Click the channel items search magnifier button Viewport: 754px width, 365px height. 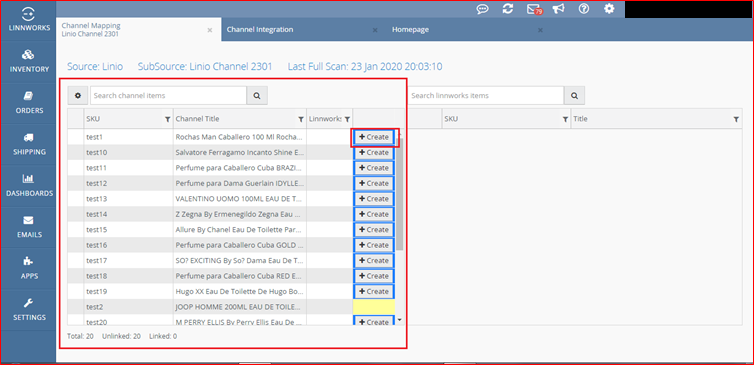point(257,96)
